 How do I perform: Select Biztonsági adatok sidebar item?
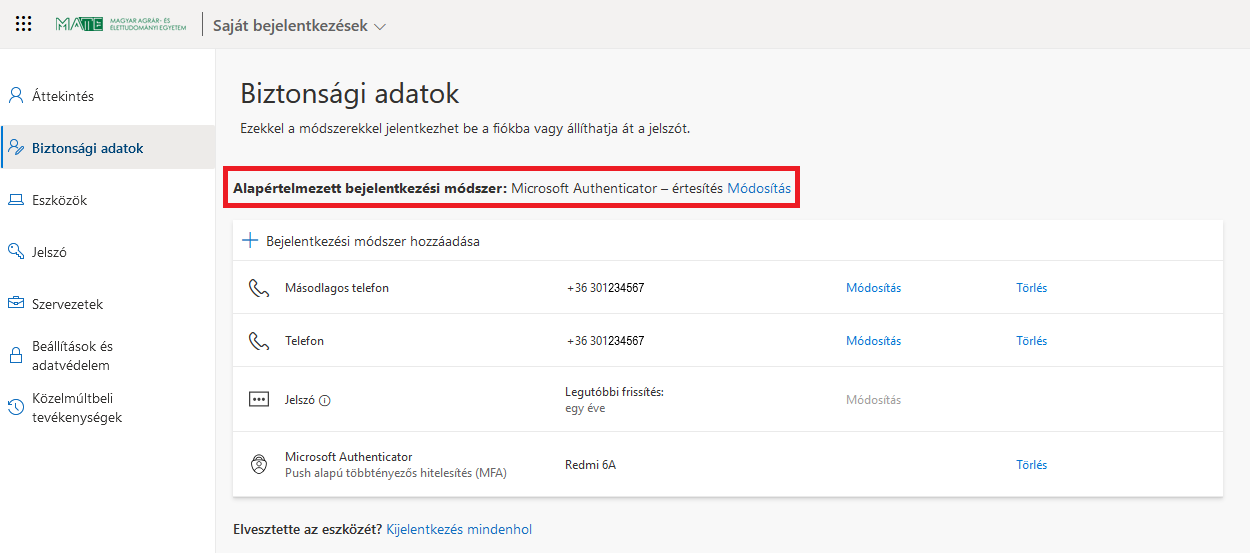point(87,148)
